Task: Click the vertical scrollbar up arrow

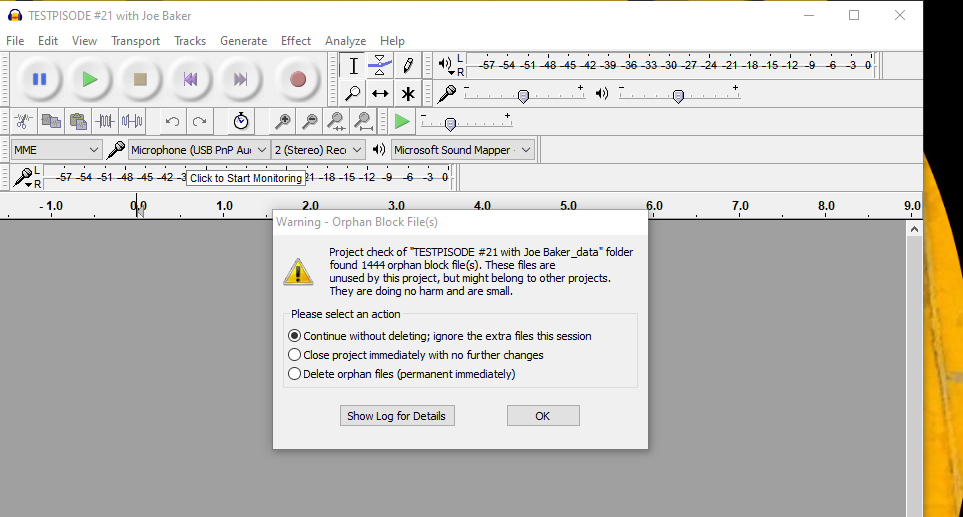Action: point(914,229)
